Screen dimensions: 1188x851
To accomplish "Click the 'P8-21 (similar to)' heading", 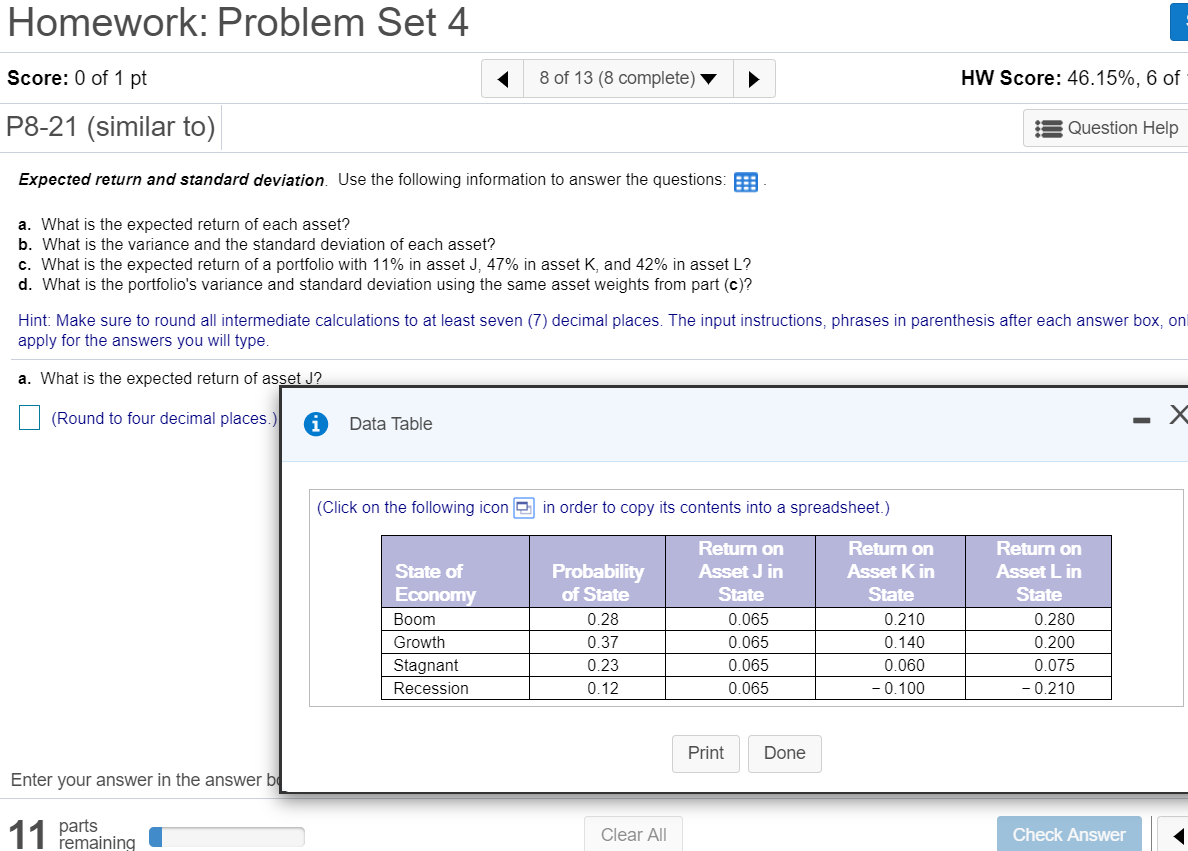I will click(x=111, y=127).
